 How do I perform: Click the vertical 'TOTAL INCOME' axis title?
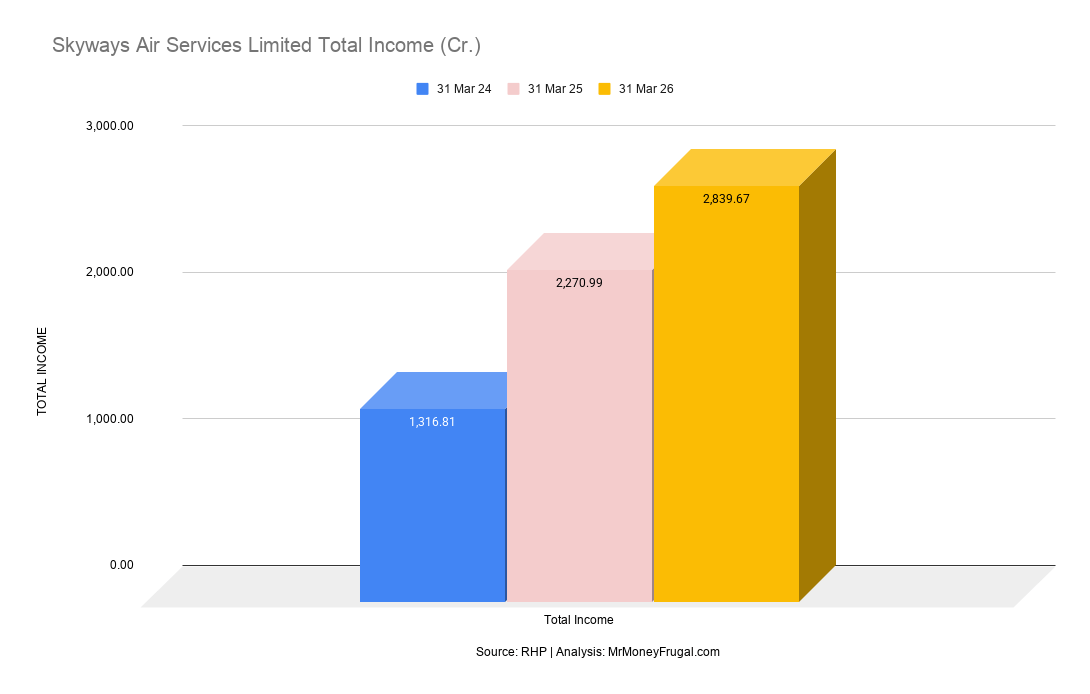42,371
